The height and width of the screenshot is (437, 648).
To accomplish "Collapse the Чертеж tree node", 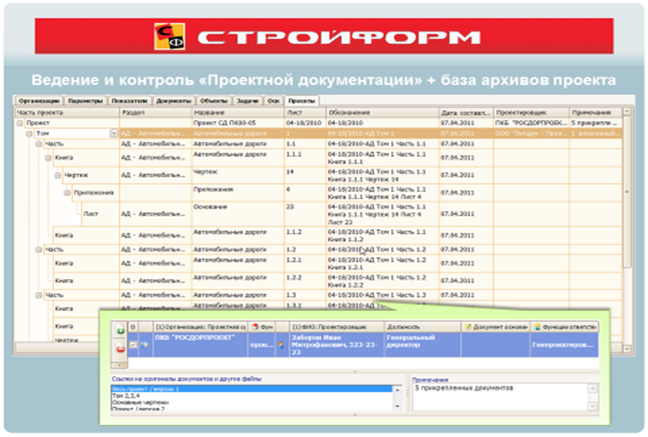I will tap(57, 175).
